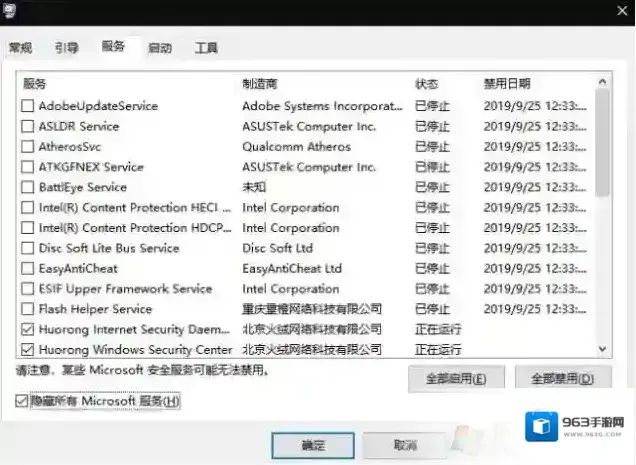Click the scrollbar up arrow

point(602,82)
